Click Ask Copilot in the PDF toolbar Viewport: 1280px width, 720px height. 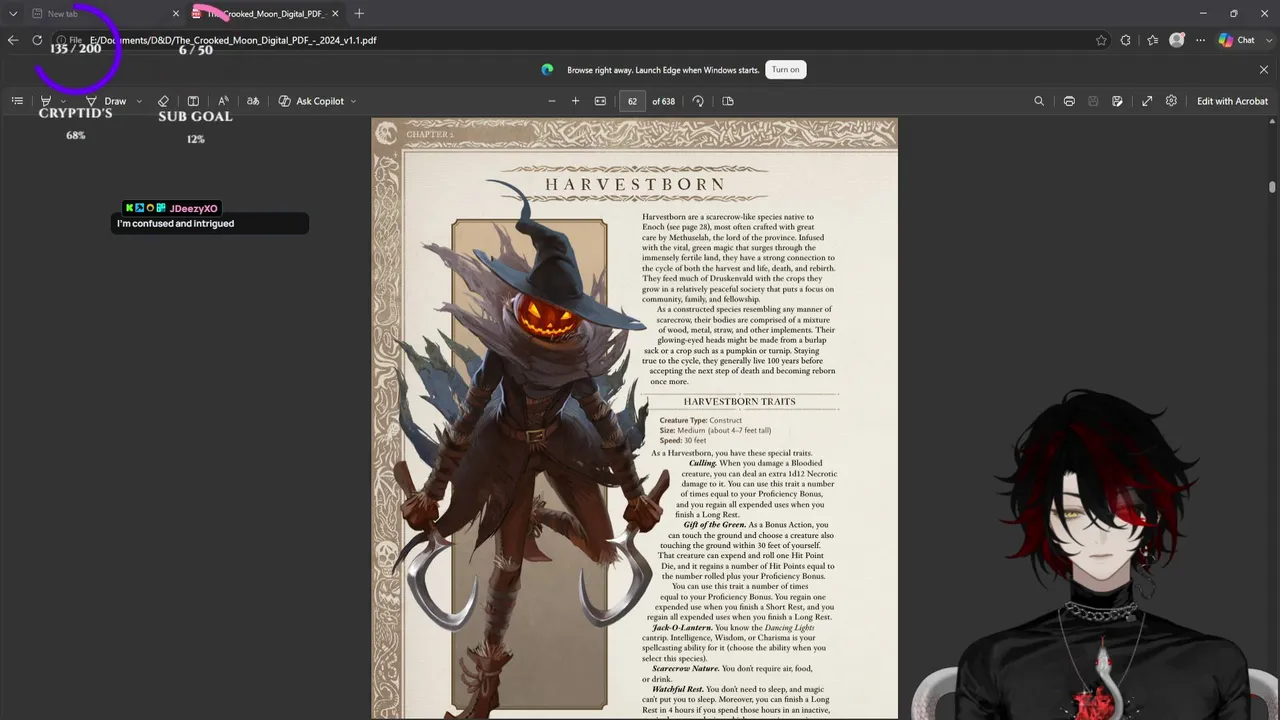311,101
